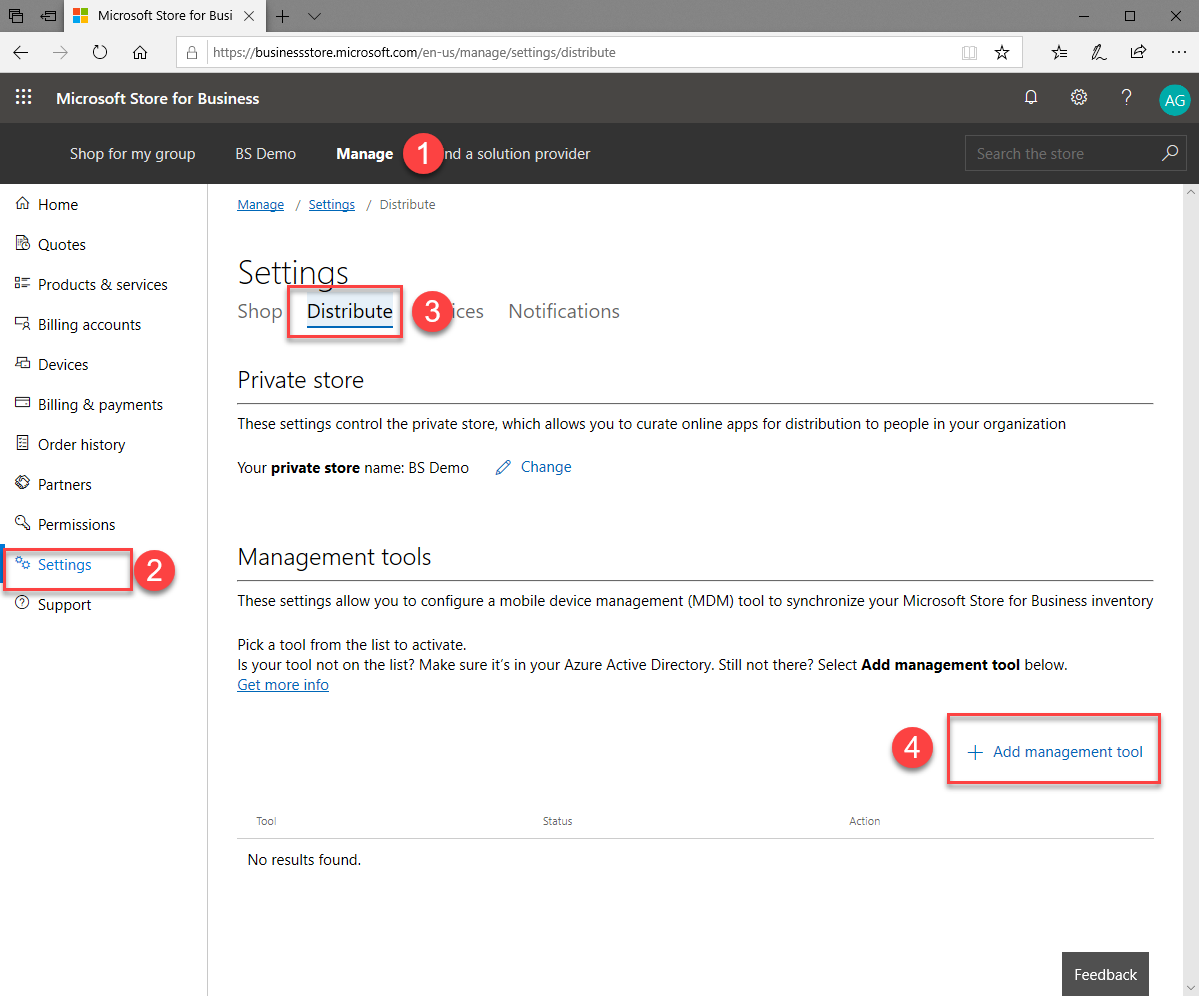The image size is (1199, 996).
Task: Open the app launcher grid icon
Action: (x=24, y=98)
